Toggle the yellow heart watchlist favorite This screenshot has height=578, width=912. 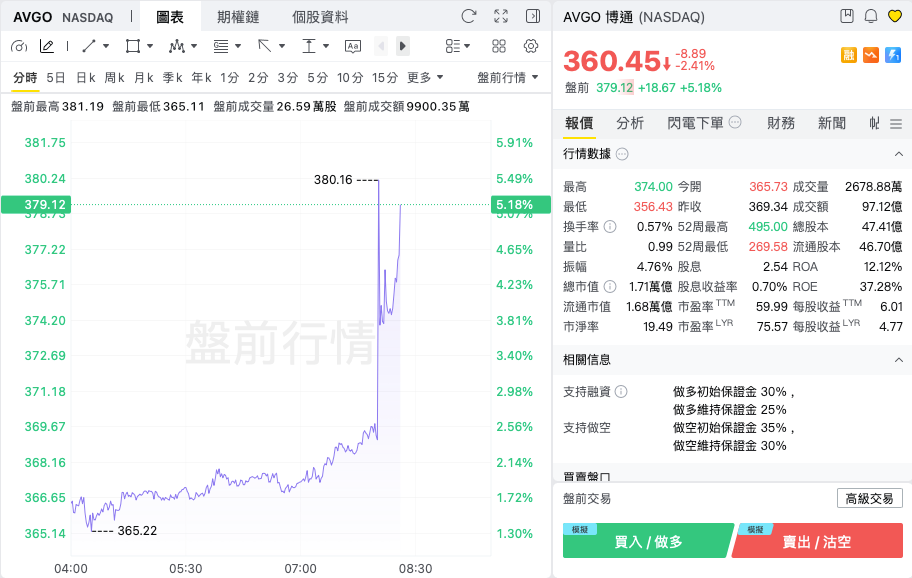point(895,16)
